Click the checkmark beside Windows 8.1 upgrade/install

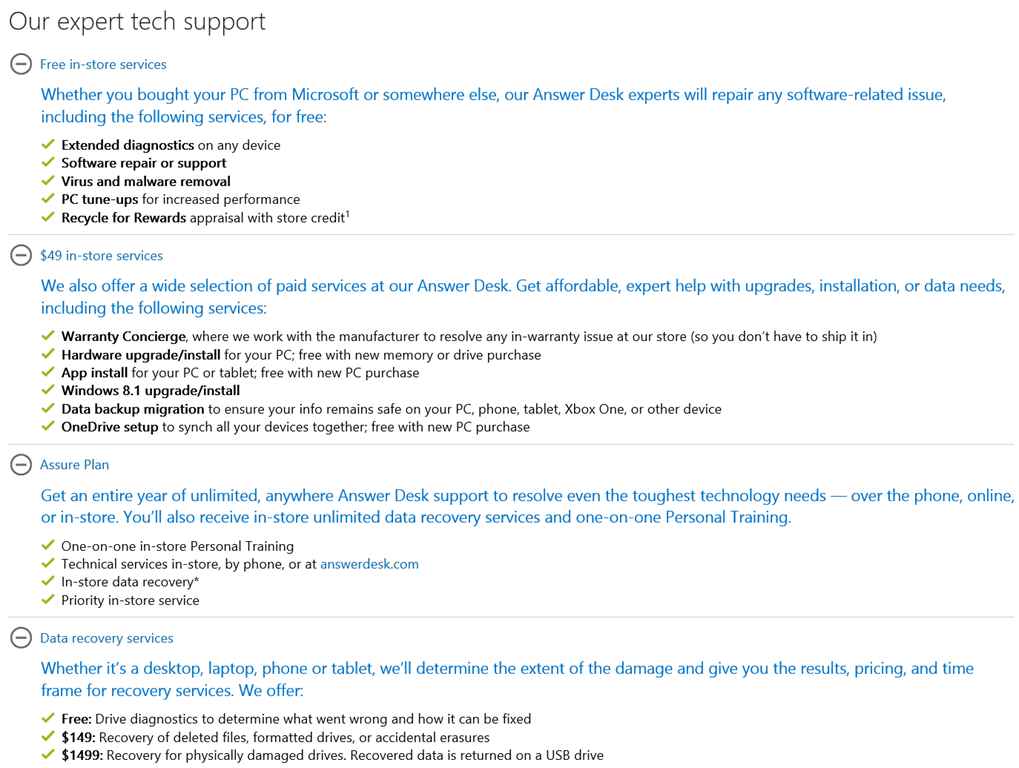48,390
